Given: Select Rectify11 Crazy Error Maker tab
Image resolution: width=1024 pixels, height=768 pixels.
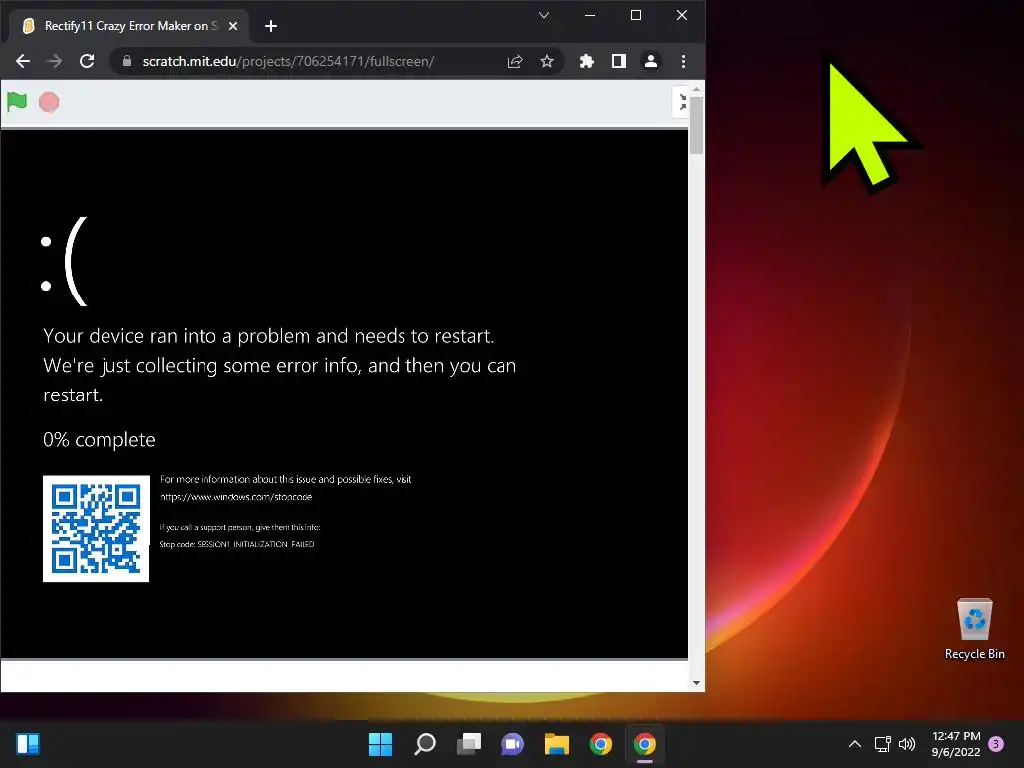Looking at the screenshot, I should pyautogui.click(x=129, y=26).
